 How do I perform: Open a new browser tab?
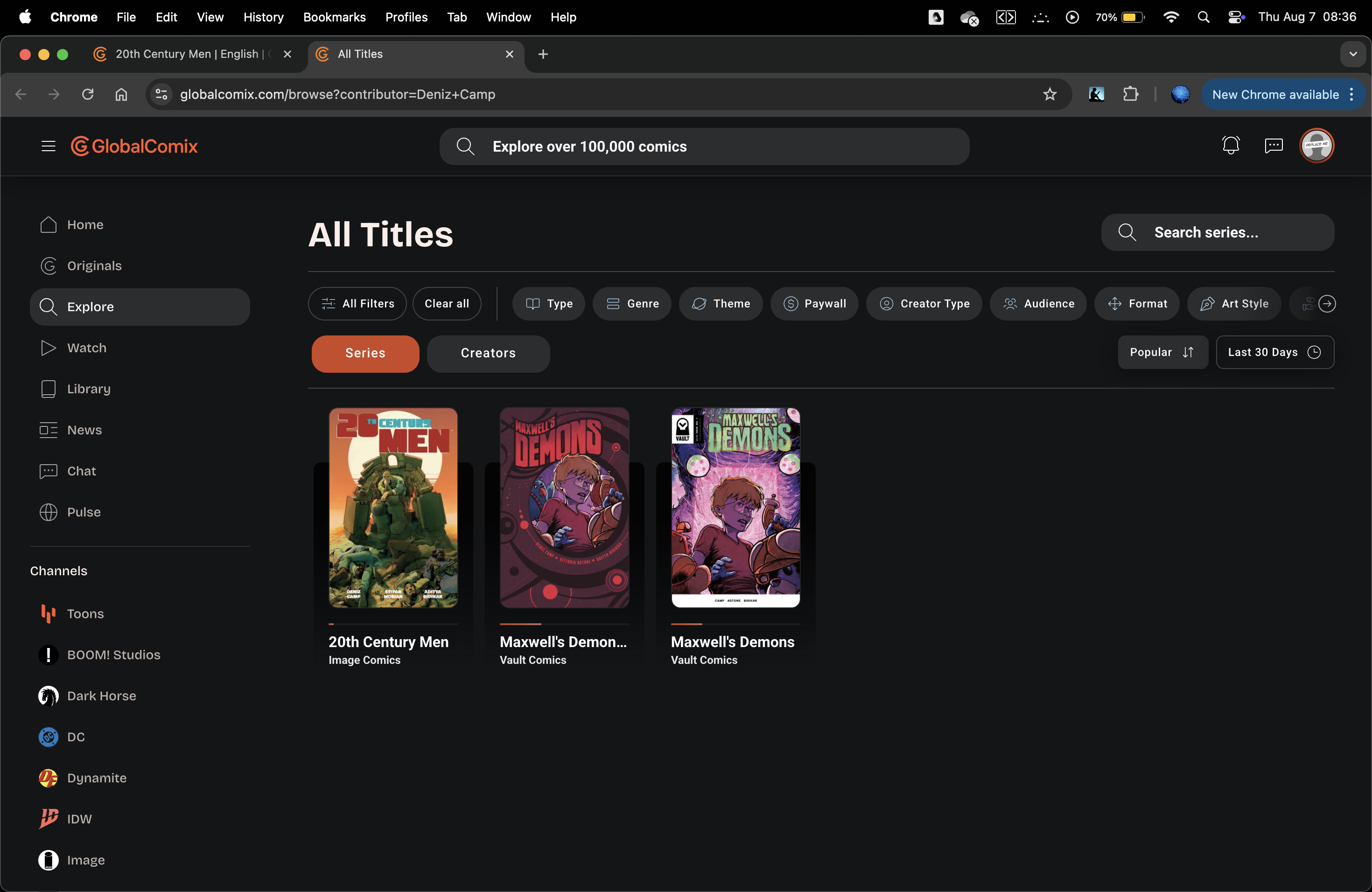[x=543, y=54]
